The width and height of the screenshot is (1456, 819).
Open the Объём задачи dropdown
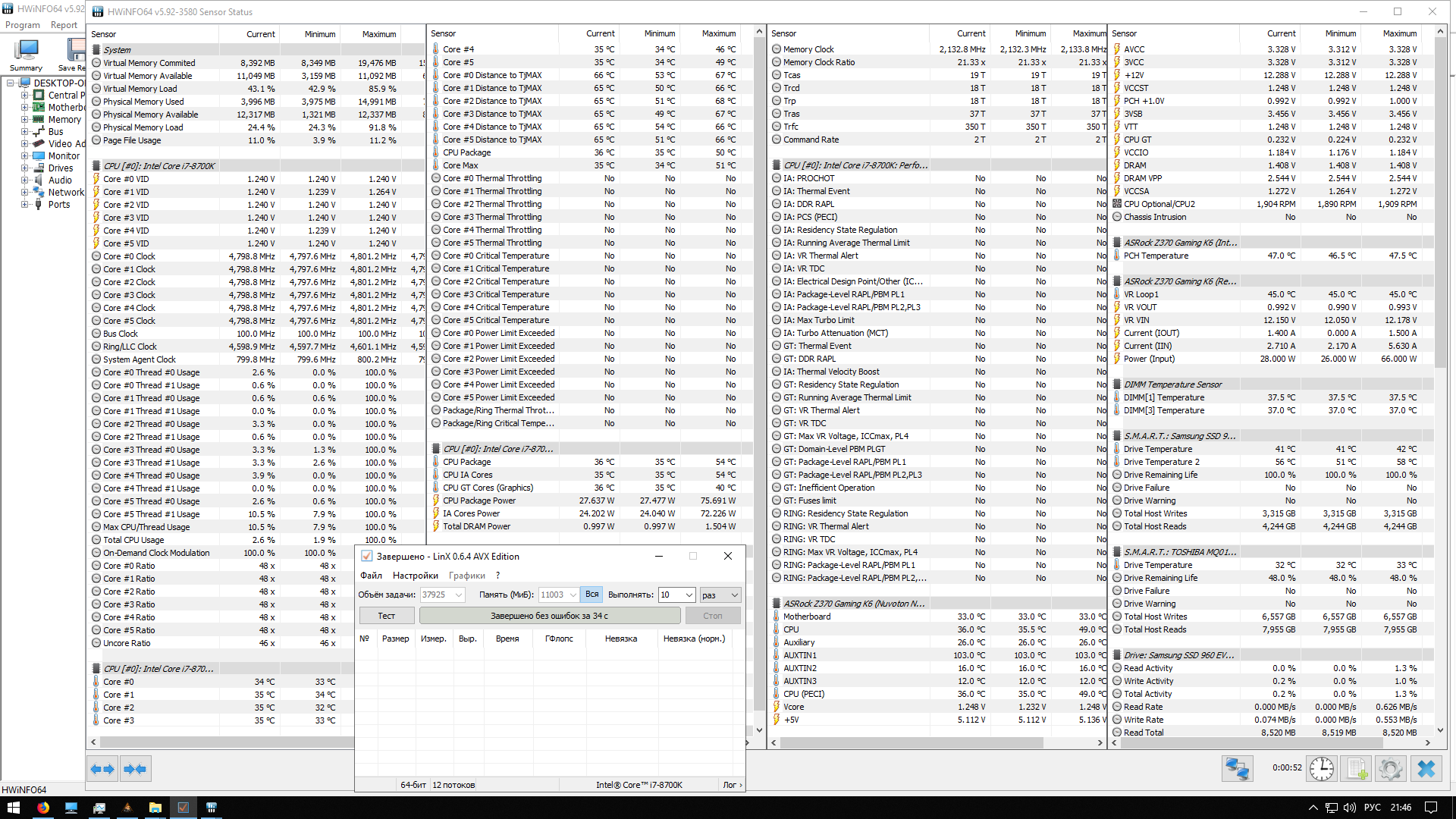pyautogui.click(x=459, y=595)
